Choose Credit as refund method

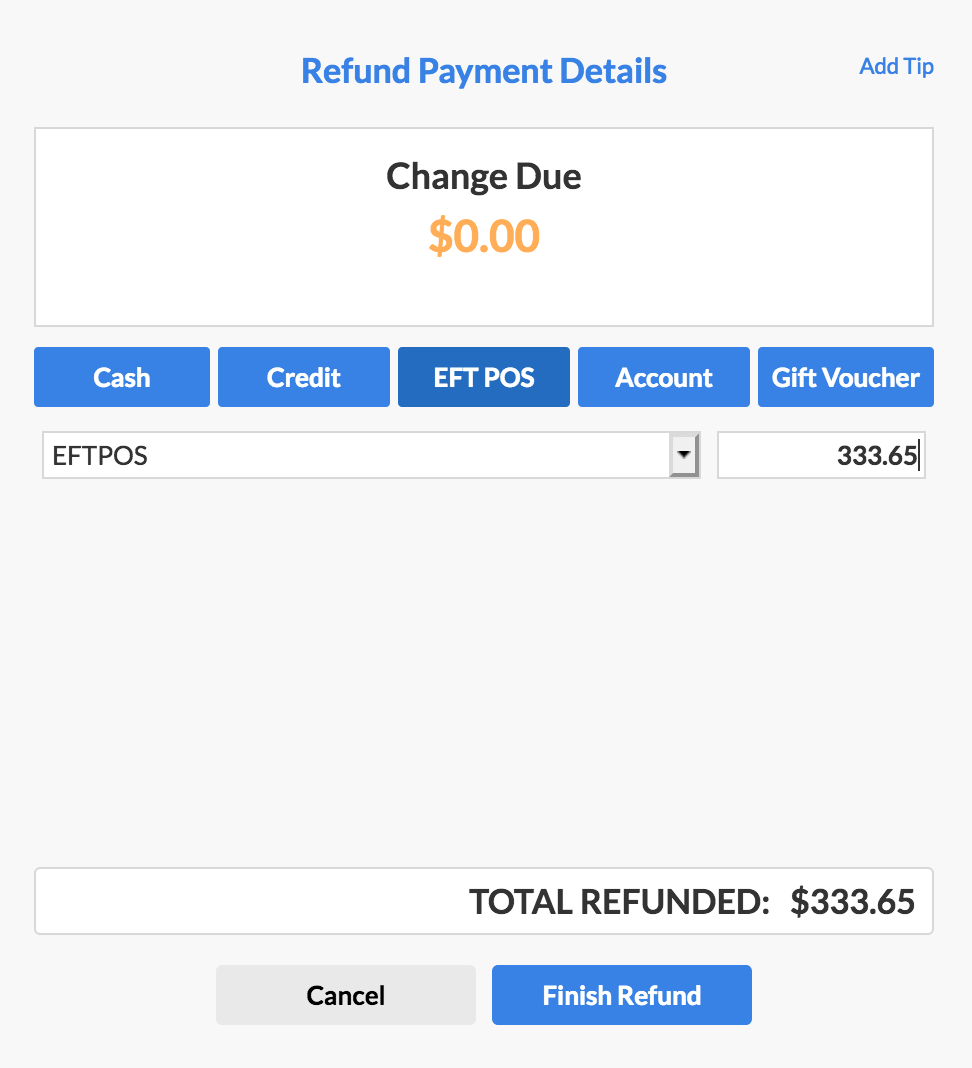point(304,377)
